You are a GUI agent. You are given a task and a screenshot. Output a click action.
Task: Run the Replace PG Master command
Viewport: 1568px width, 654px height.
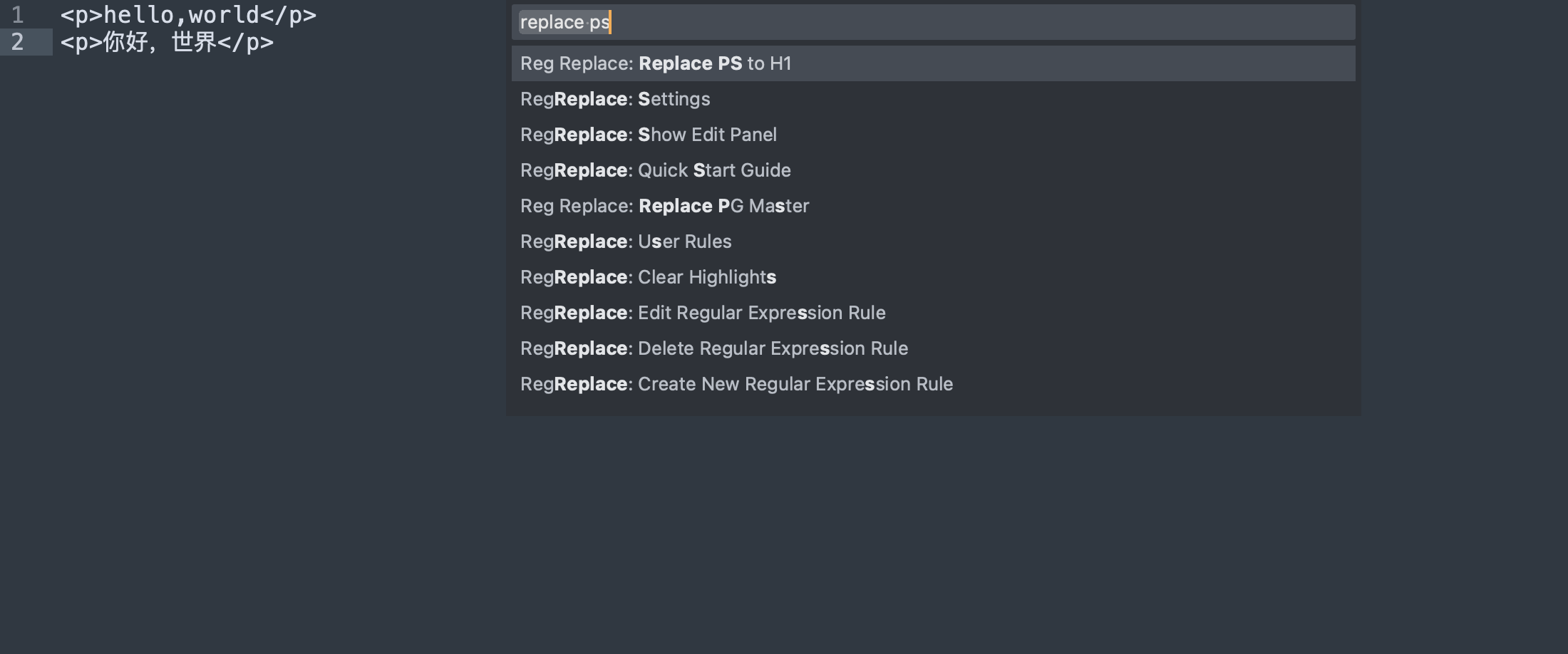[665, 206]
